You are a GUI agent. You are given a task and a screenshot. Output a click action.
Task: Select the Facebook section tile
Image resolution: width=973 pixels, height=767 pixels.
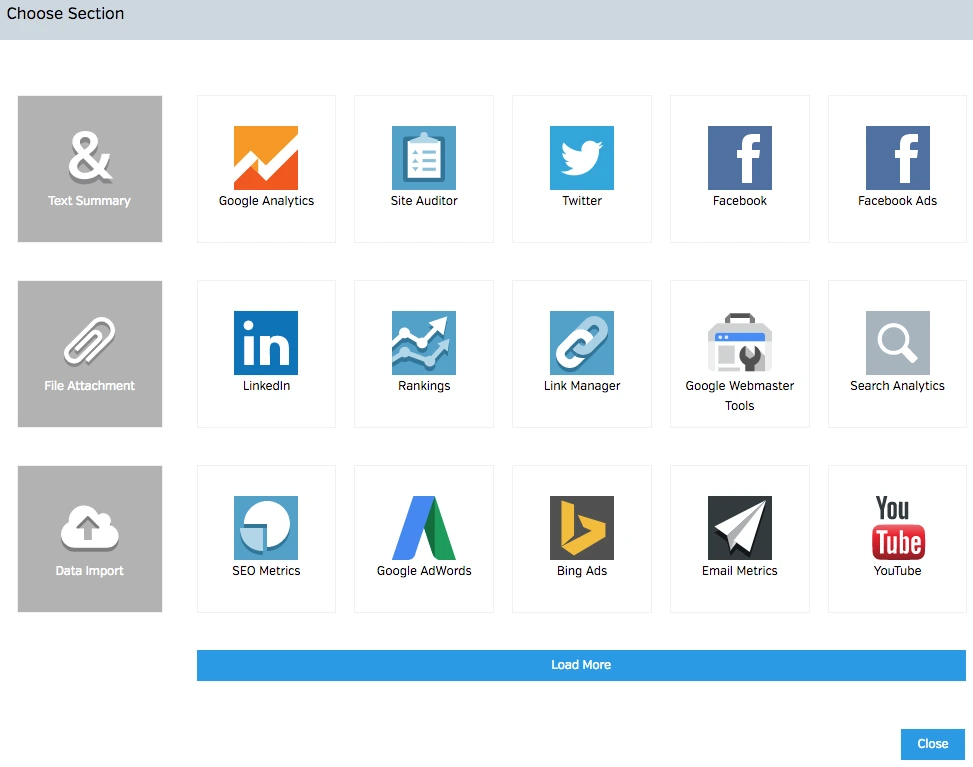pyautogui.click(x=740, y=168)
